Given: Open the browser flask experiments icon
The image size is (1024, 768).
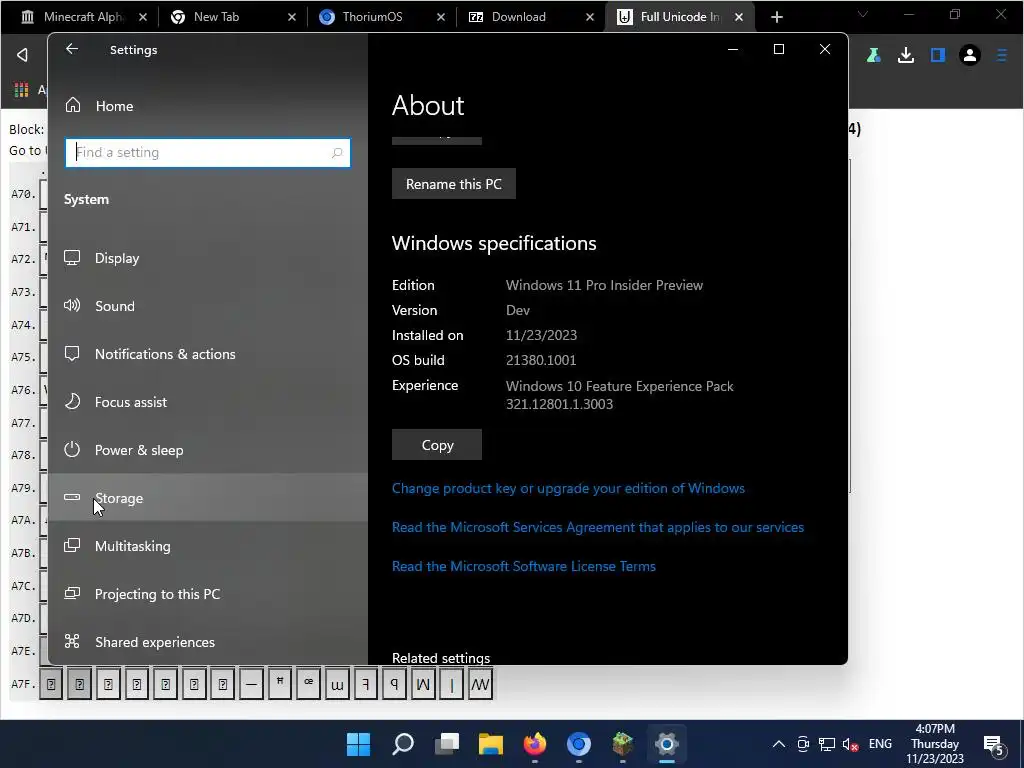Looking at the screenshot, I should pos(873,56).
